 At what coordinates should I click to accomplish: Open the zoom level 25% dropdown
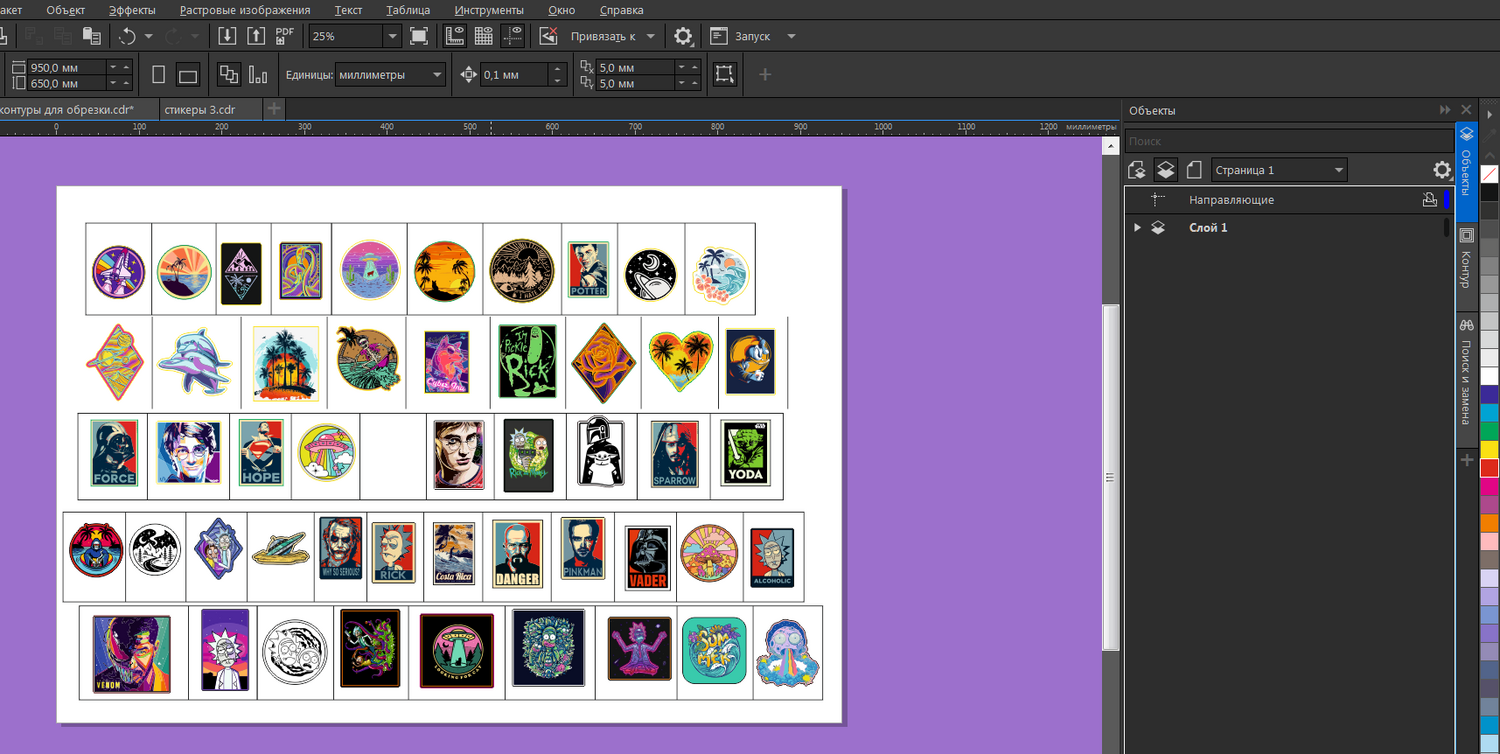tap(392, 36)
